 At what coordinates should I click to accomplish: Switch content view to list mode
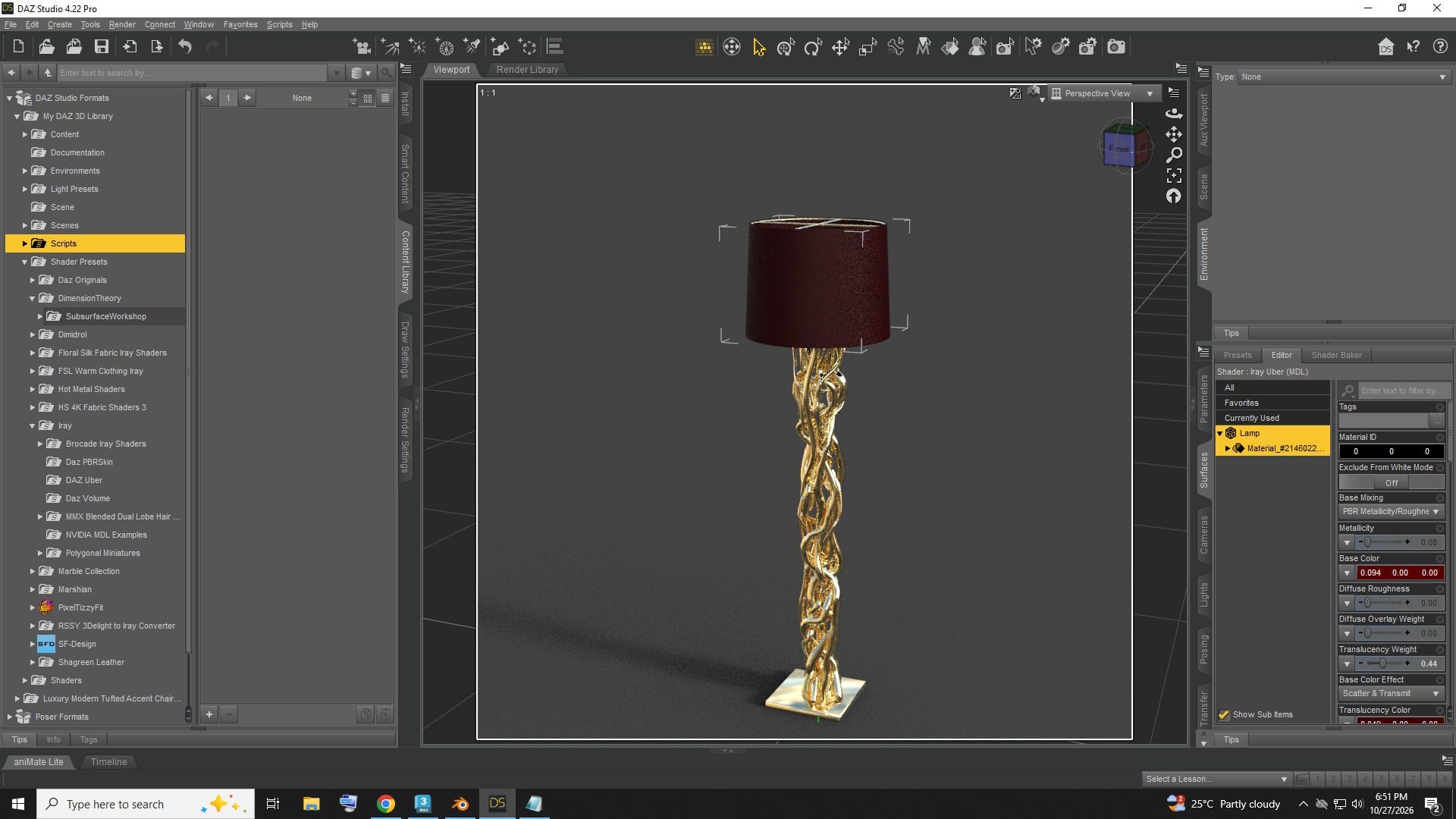click(x=385, y=98)
